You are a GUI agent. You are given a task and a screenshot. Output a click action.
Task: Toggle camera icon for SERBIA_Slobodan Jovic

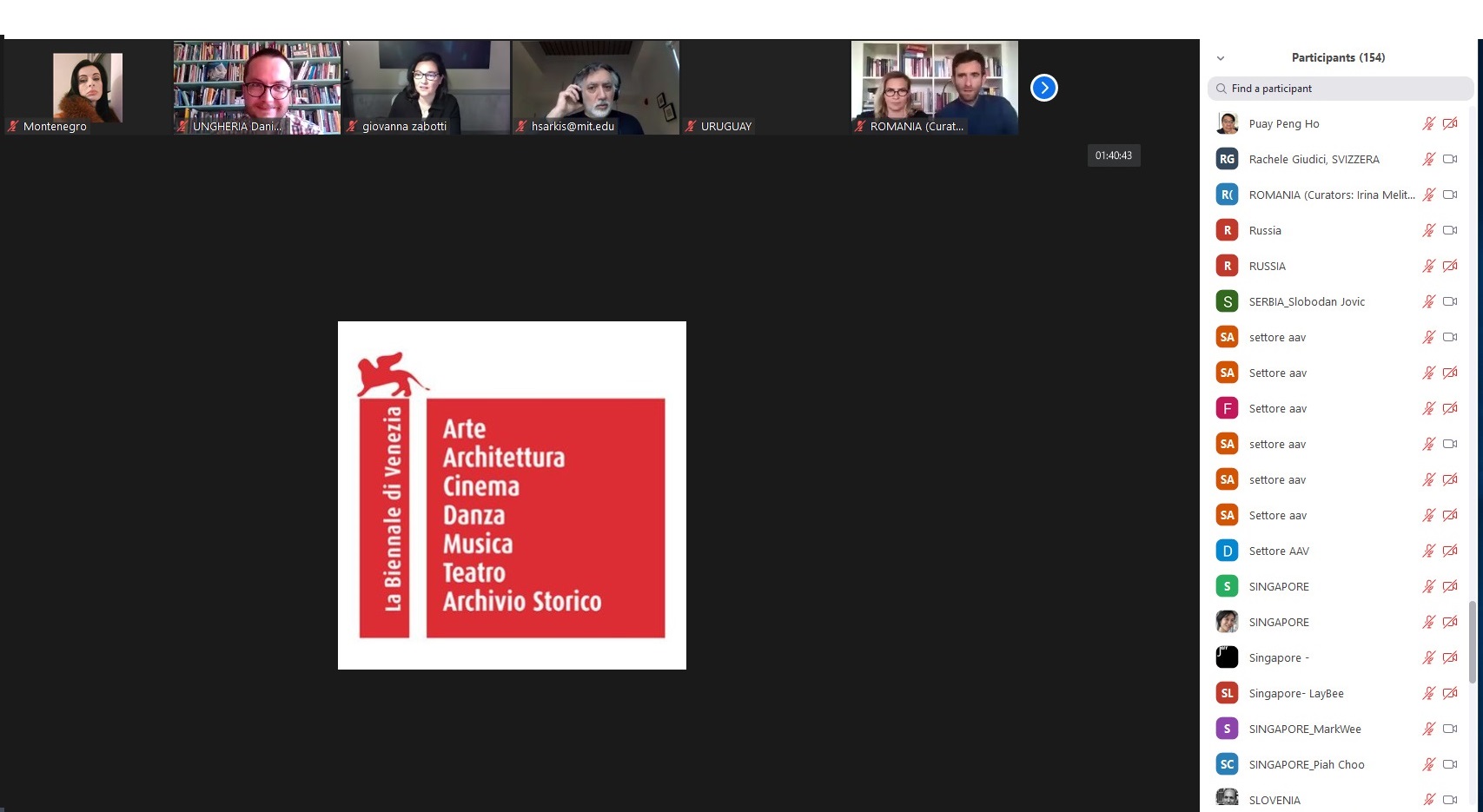point(1450,301)
